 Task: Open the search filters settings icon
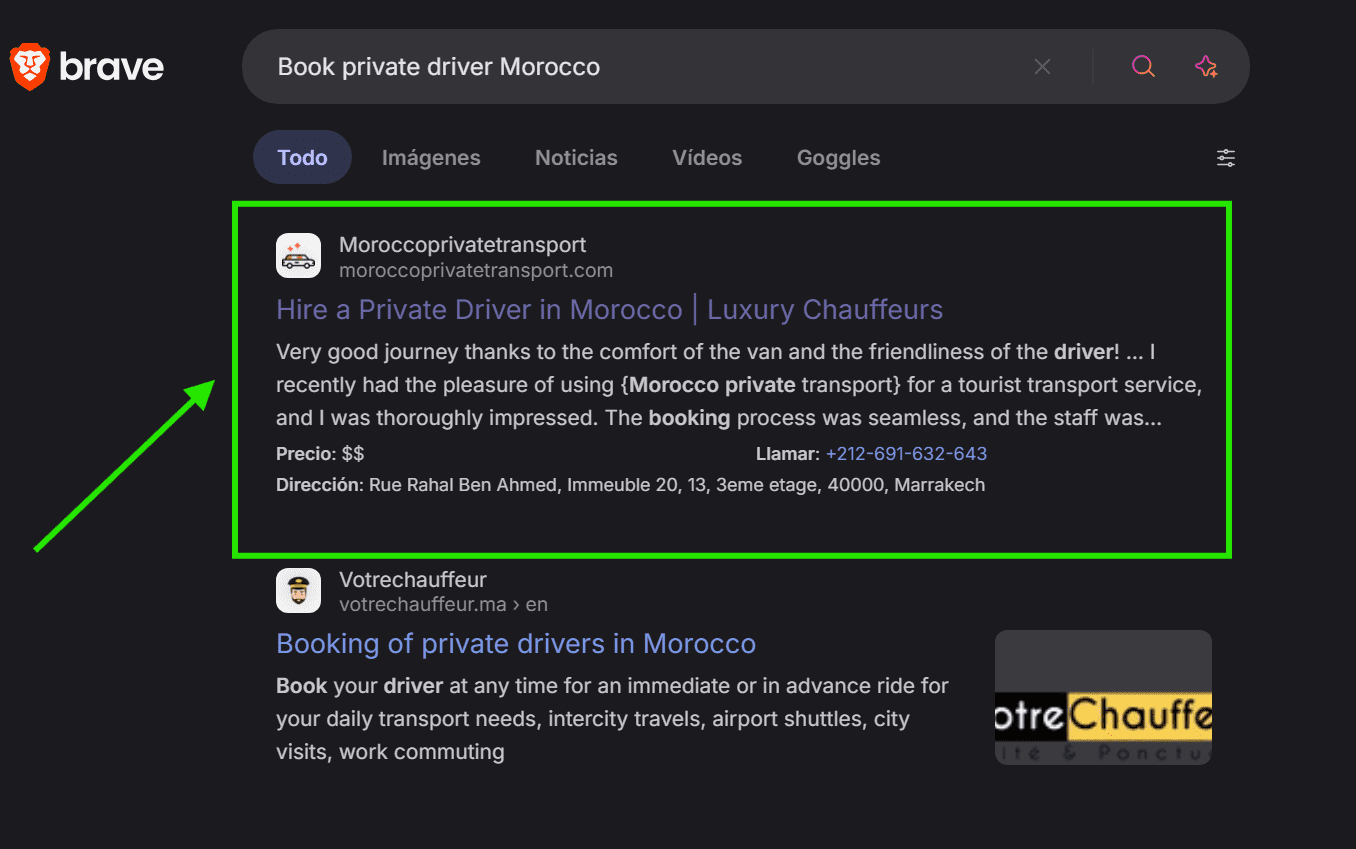tap(1226, 158)
